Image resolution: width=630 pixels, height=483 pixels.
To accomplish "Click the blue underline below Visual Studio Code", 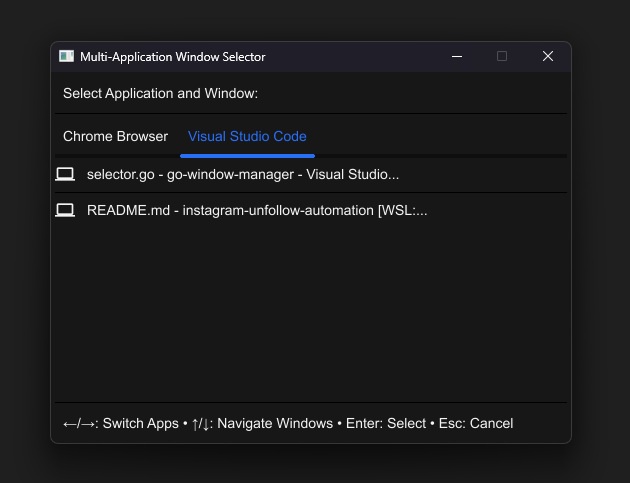I will [247, 156].
